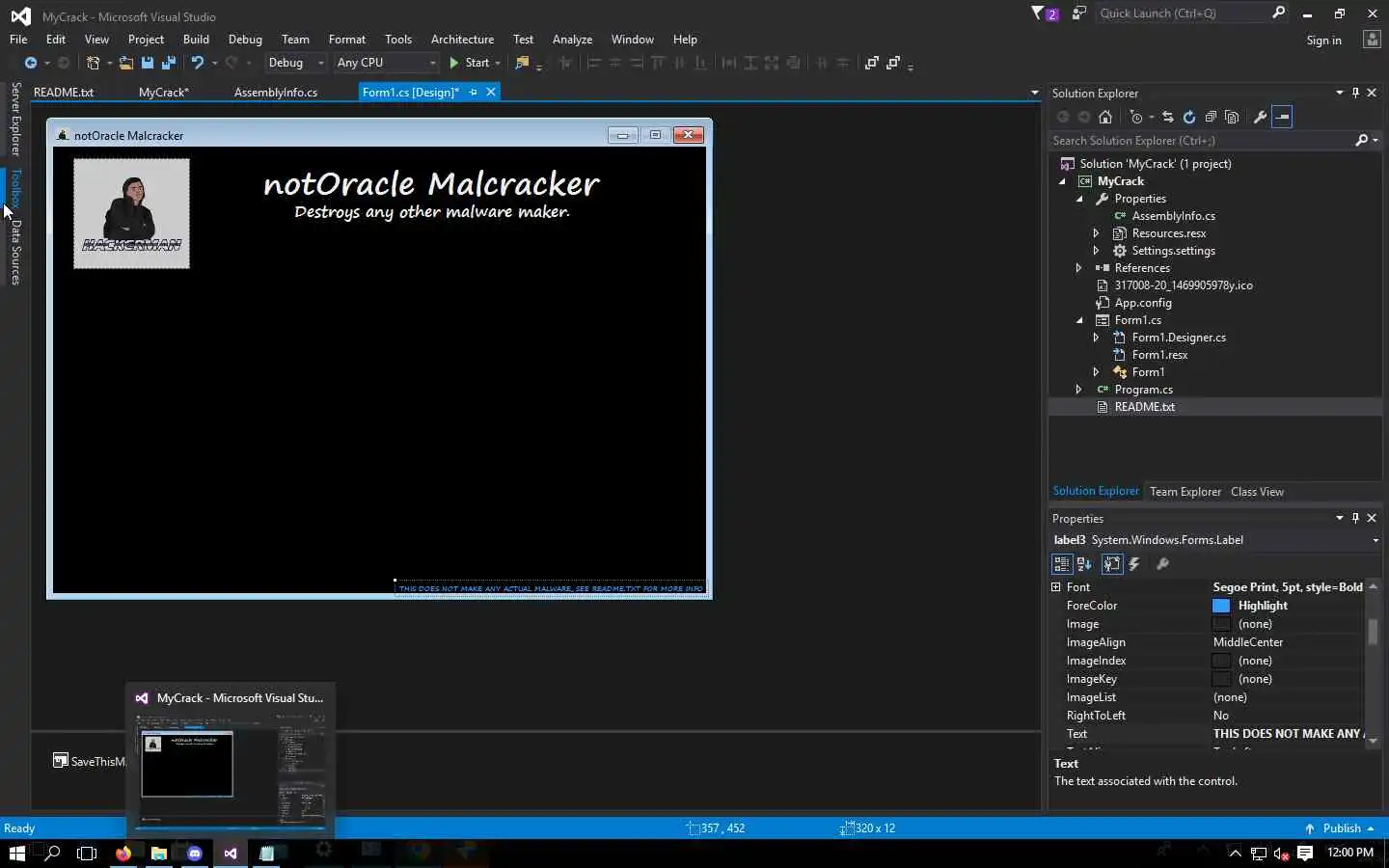
Task: Open the Toolbox side tab
Action: click(x=15, y=189)
